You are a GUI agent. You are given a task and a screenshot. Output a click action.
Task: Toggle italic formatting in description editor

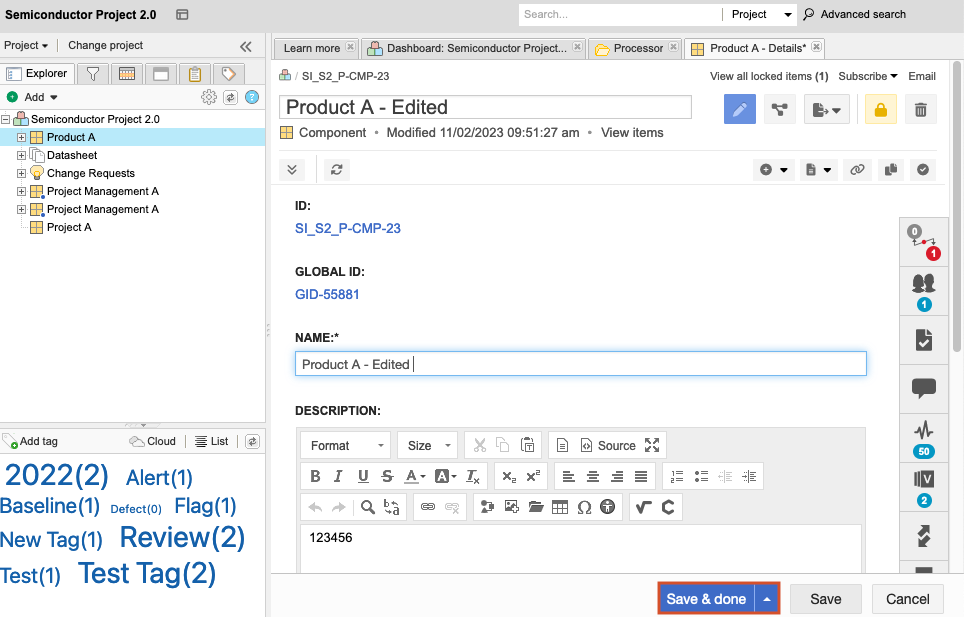pyautogui.click(x=339, y=476)
